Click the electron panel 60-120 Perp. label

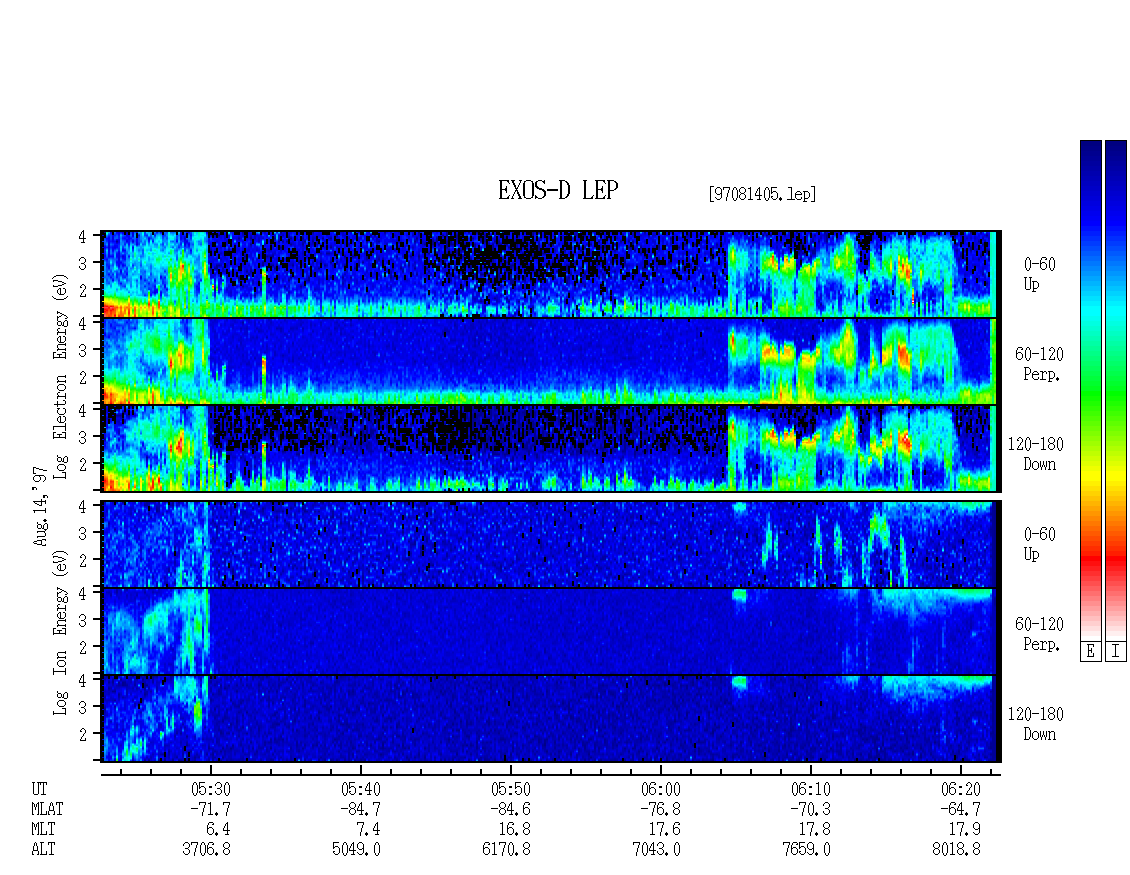(1039, 364)
